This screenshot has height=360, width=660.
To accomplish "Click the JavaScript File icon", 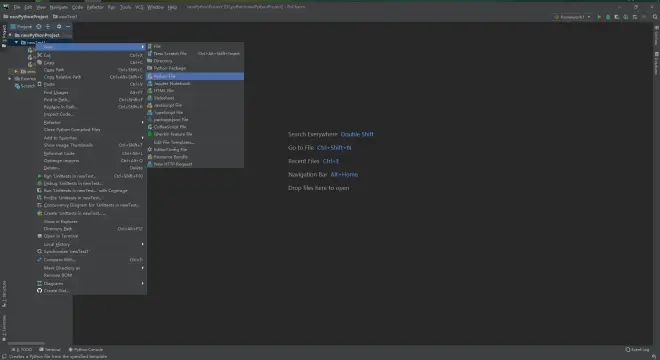I will 150,105.
